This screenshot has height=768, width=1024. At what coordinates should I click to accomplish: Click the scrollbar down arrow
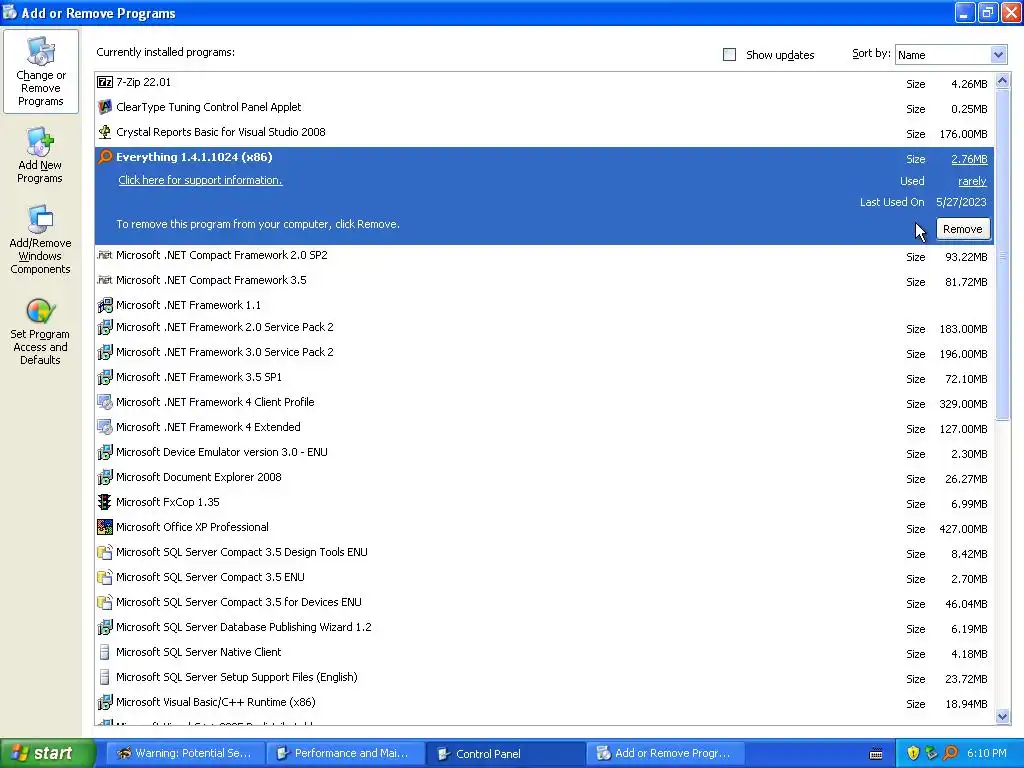(x=1002, y=716)
